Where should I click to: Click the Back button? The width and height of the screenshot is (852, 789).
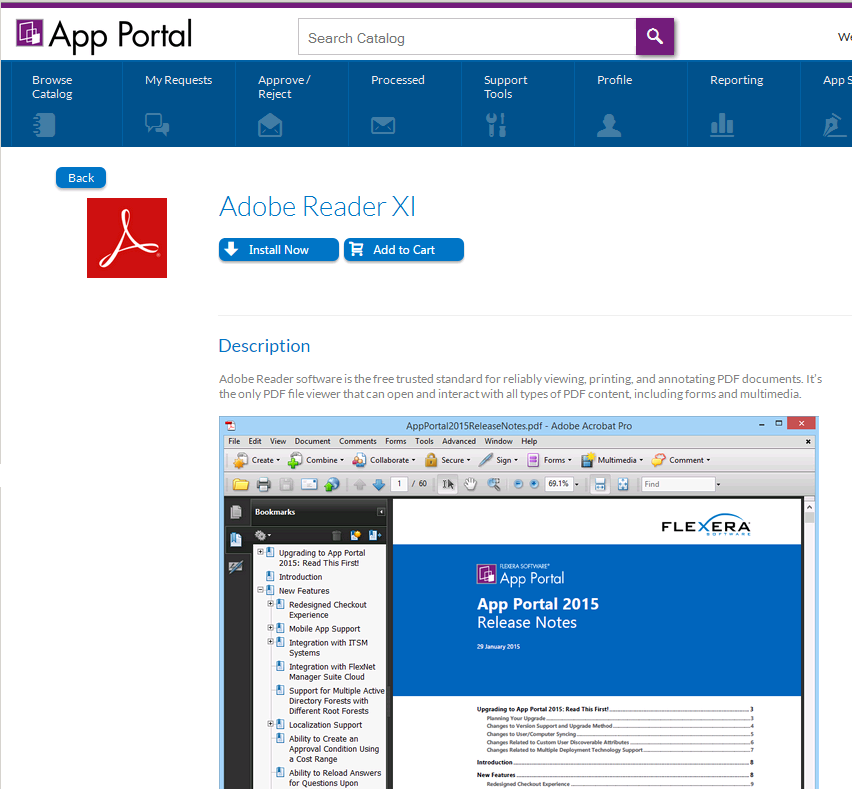pos(81,178)
